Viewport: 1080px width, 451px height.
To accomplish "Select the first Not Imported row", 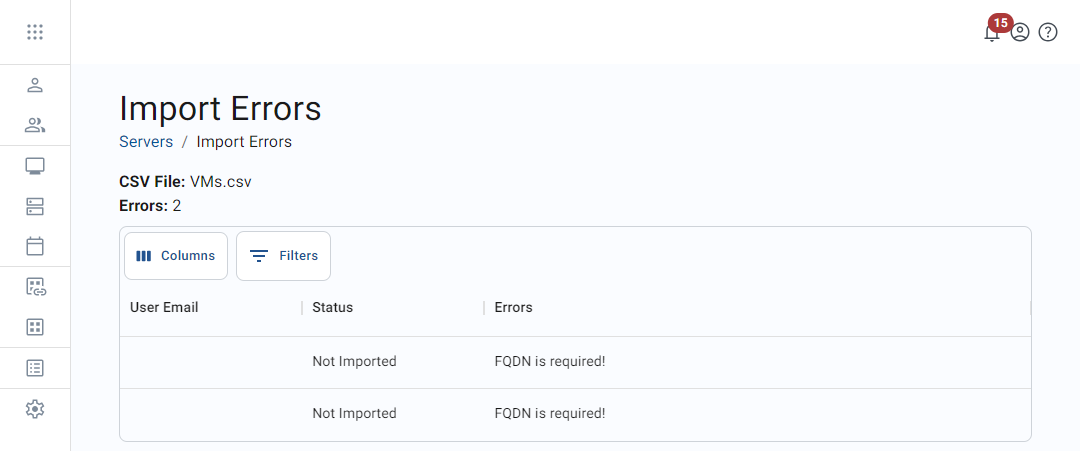I will coord(354,361).
